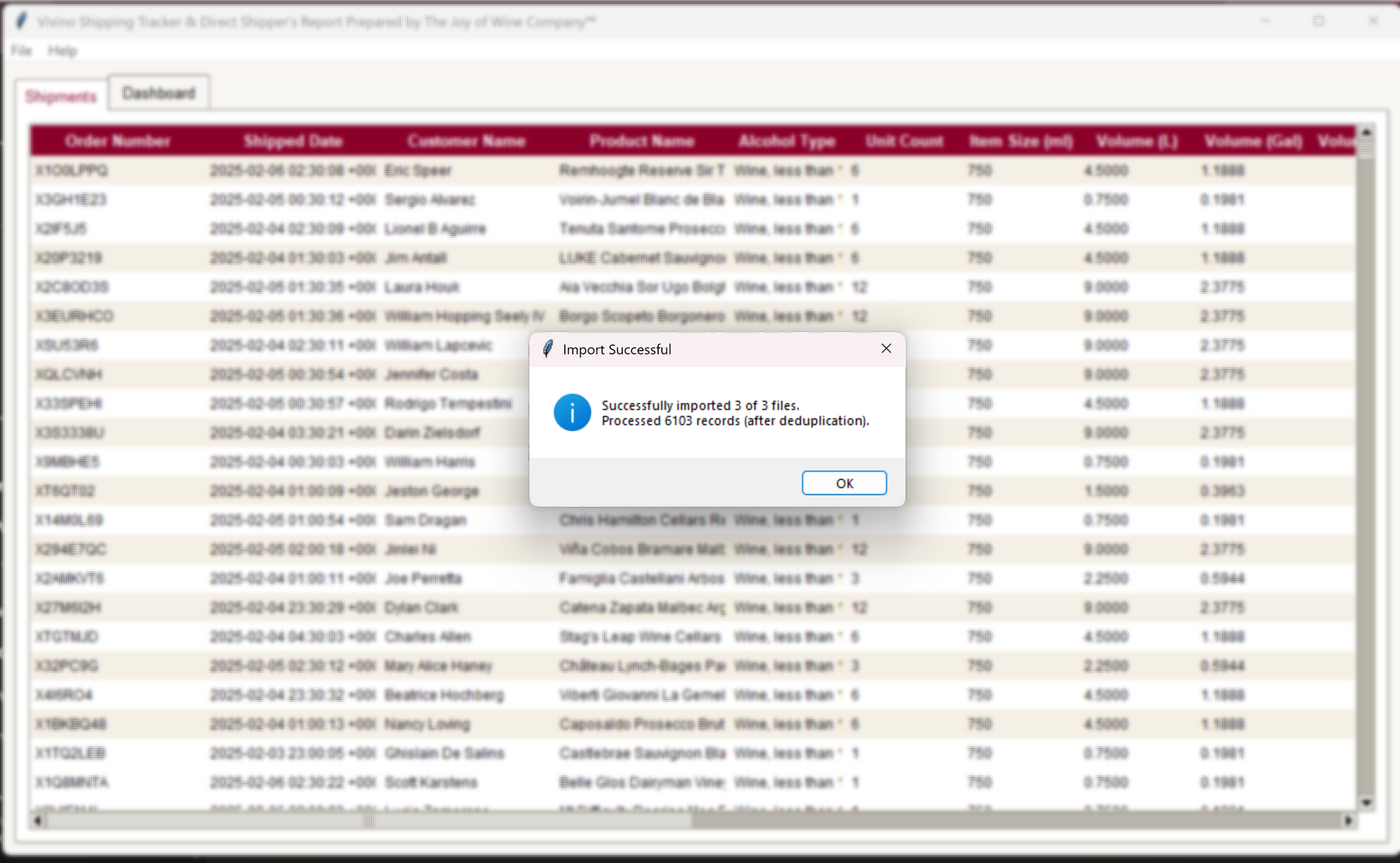Click the horizontal scrollbar thumb
The image size is (1400, 863).
(369, 820)
